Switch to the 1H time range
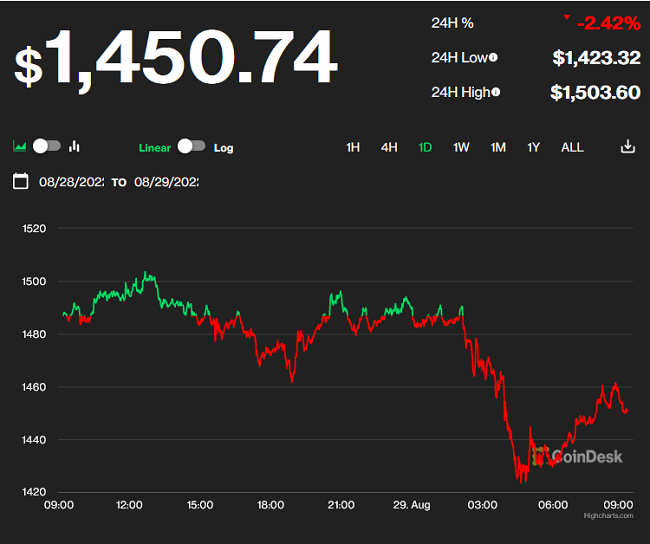650x544 pixels. click(353, 148)
